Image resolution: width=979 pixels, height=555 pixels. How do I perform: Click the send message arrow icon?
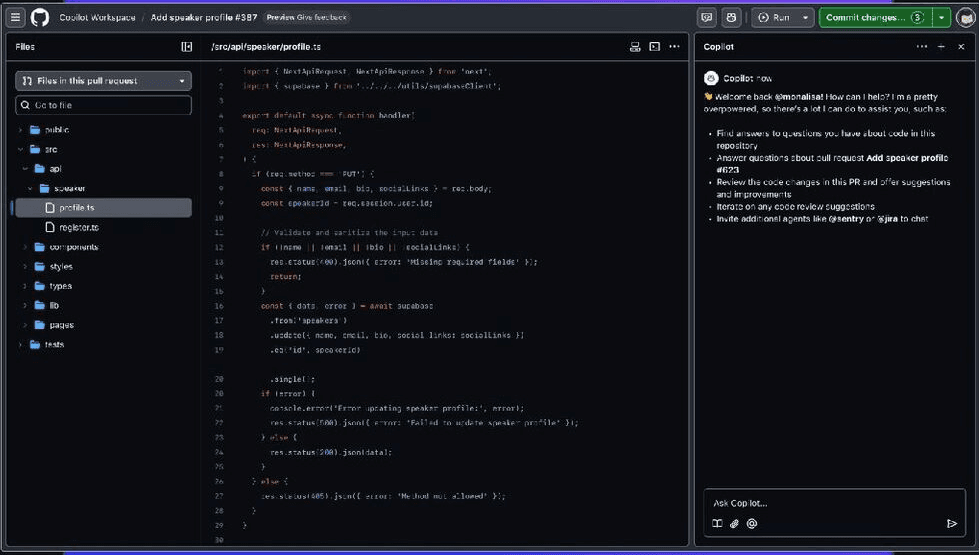(951, 523)
